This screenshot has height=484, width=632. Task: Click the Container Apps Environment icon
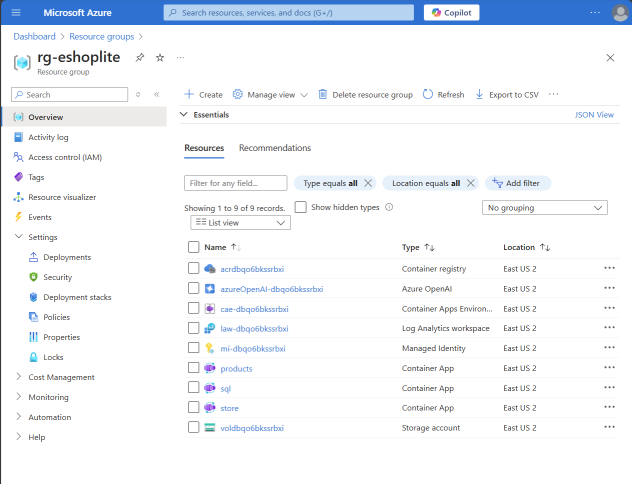click(x=210, y=309)
